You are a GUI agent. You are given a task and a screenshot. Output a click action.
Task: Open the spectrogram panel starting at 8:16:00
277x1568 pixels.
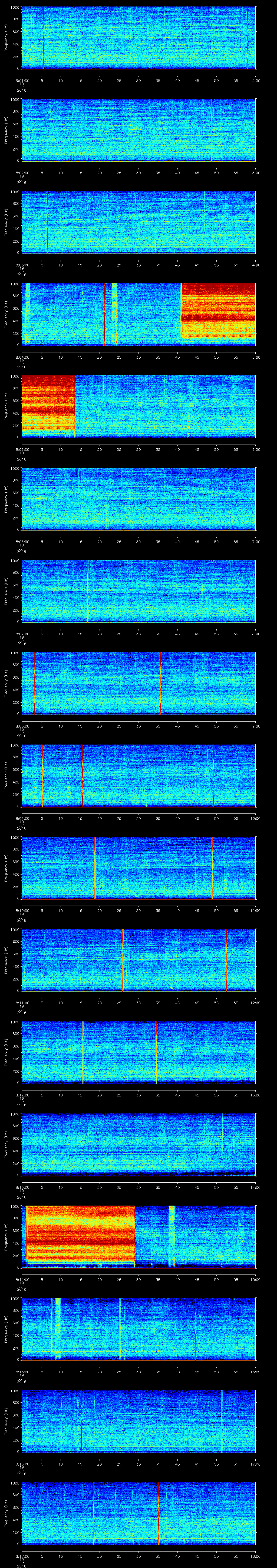(x=139, y=1421)
